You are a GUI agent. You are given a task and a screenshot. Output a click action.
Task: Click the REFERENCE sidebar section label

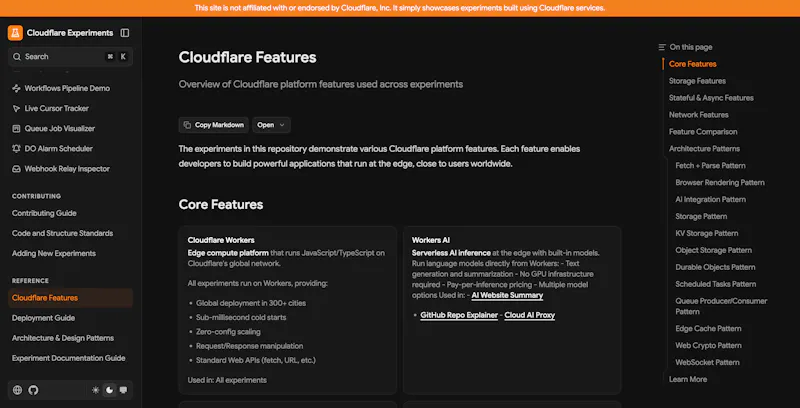pyautogui.click(x=30, y=281)
